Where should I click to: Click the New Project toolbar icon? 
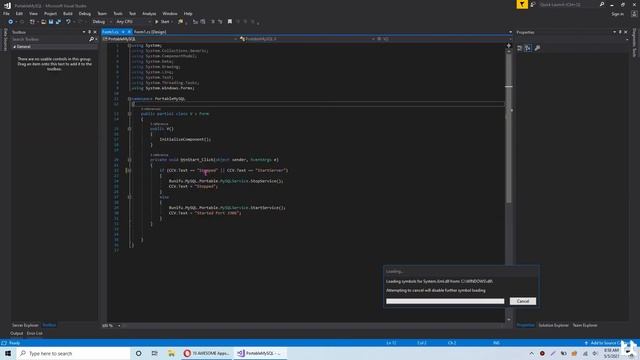(32, 22)
